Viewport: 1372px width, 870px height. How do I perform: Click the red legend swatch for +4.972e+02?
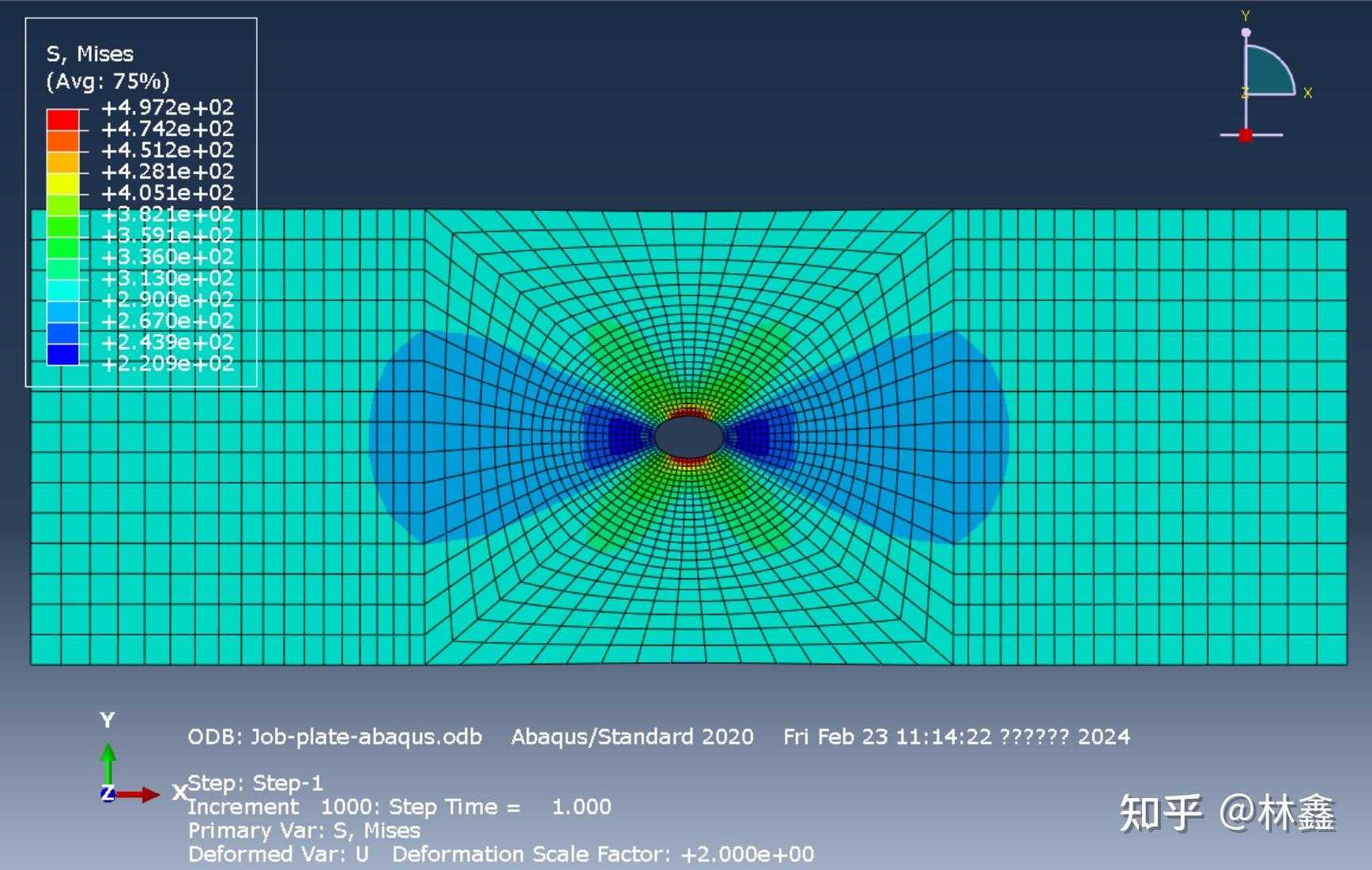point(62,119)
